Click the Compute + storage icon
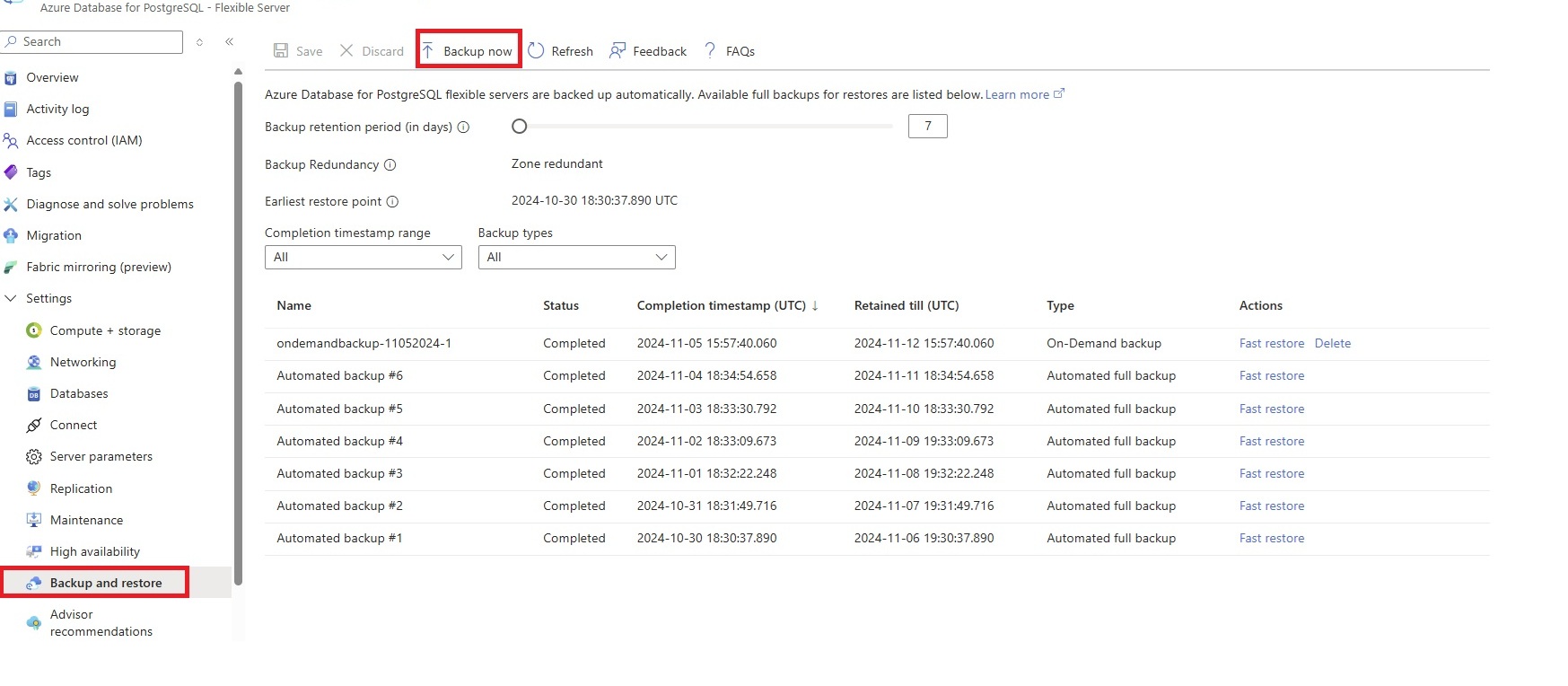Screen dimensions: 1568x686 pos(34,330)
